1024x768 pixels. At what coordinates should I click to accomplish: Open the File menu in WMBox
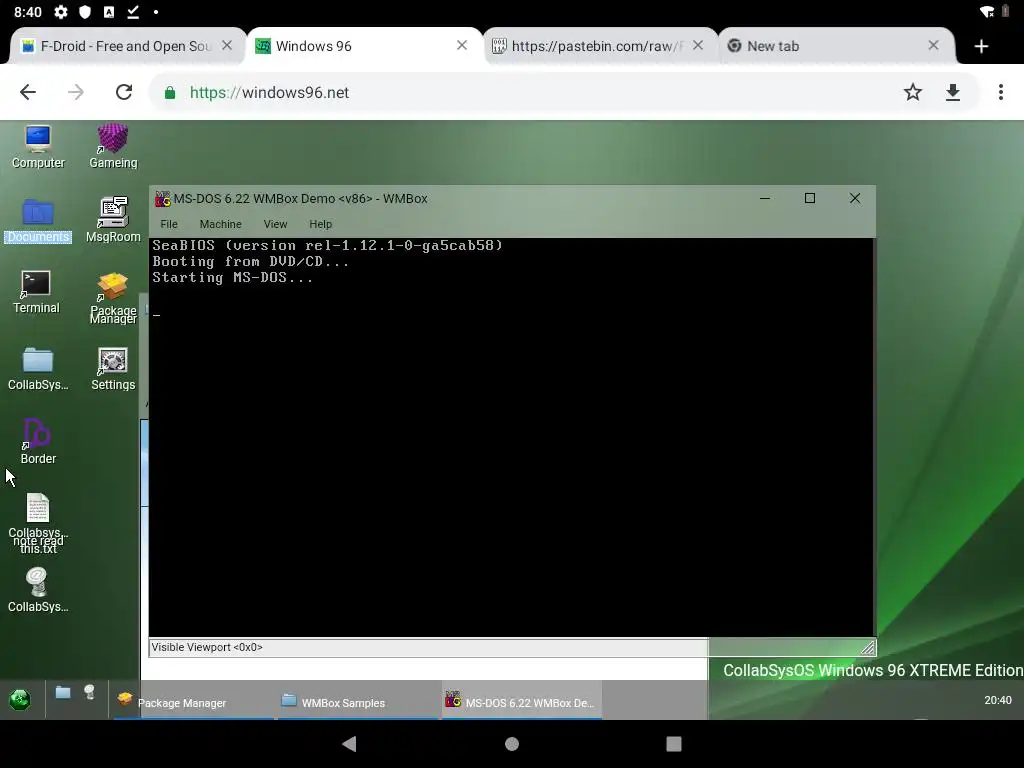(x=169, y=224)
